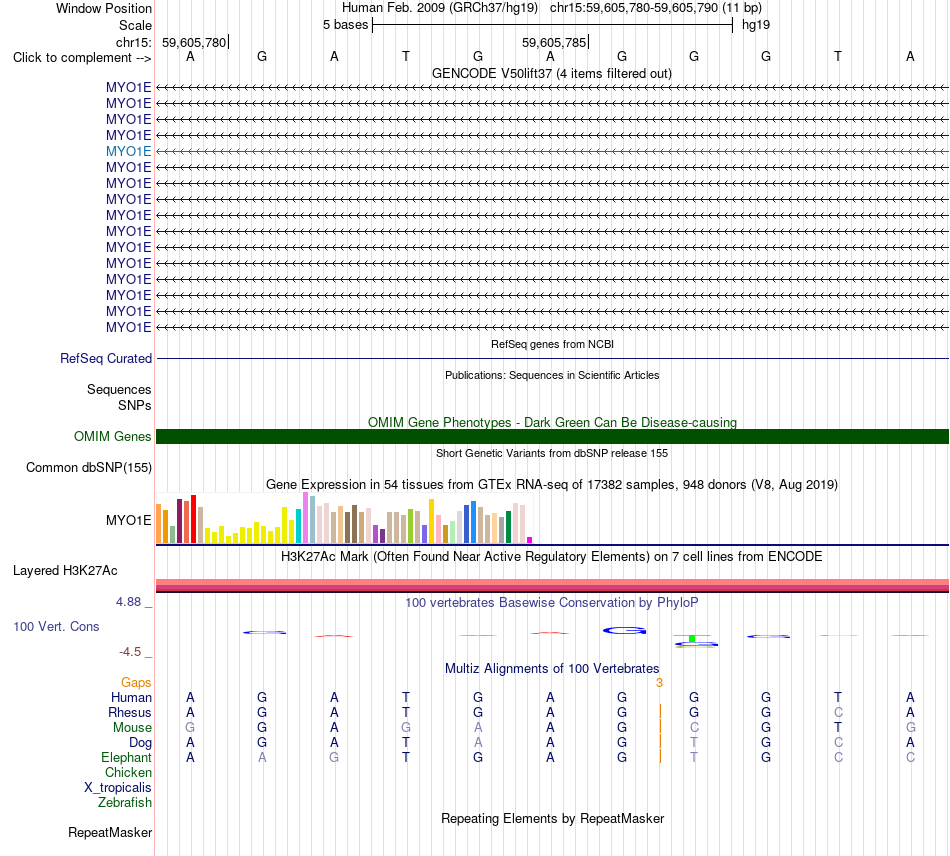The height and width of the screenshot is (856, 950).
Task: Click the 'Mouse' species label
Action: (132, 728)
